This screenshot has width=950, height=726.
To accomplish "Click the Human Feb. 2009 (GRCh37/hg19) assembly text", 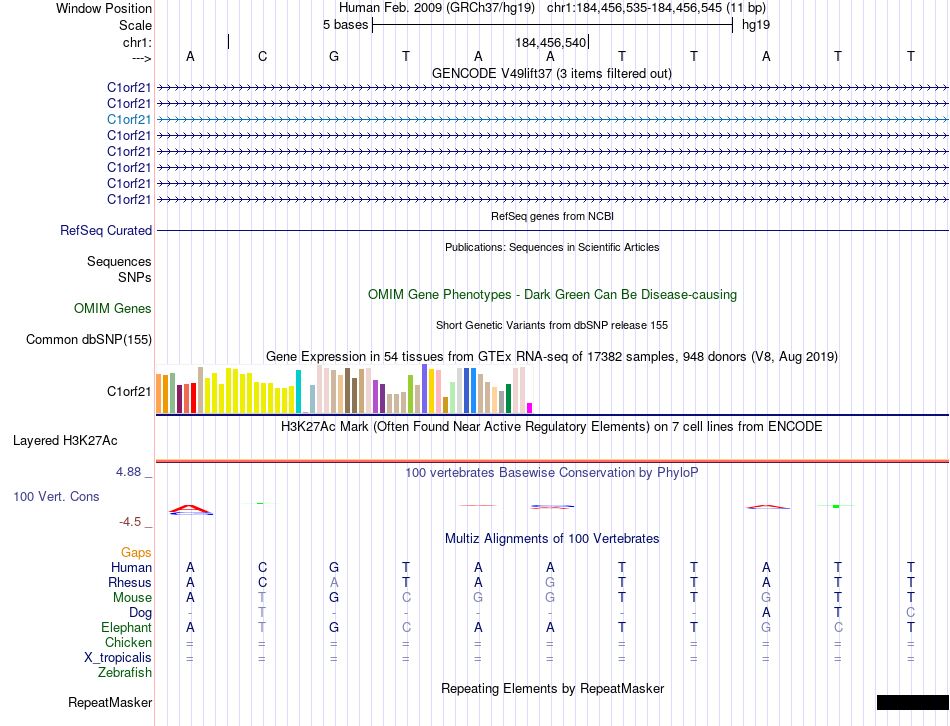I will tap(437, 8).
